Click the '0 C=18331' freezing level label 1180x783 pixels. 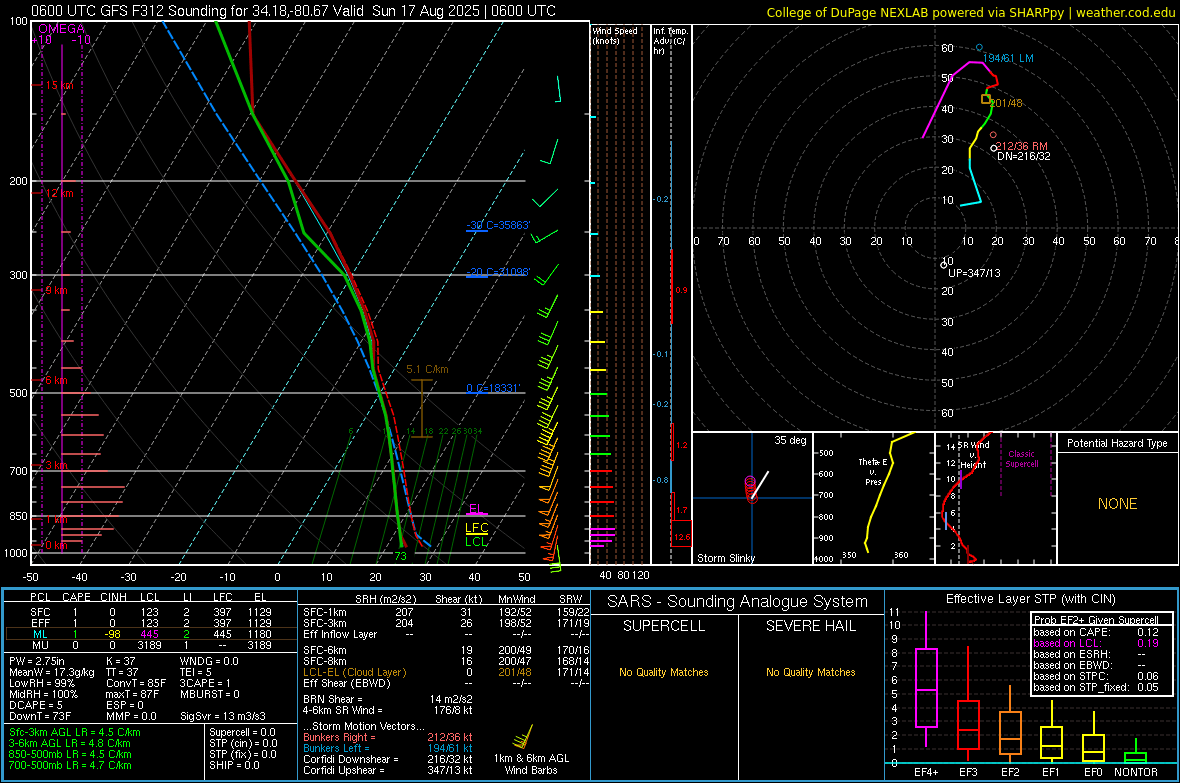tap(493, 388)
